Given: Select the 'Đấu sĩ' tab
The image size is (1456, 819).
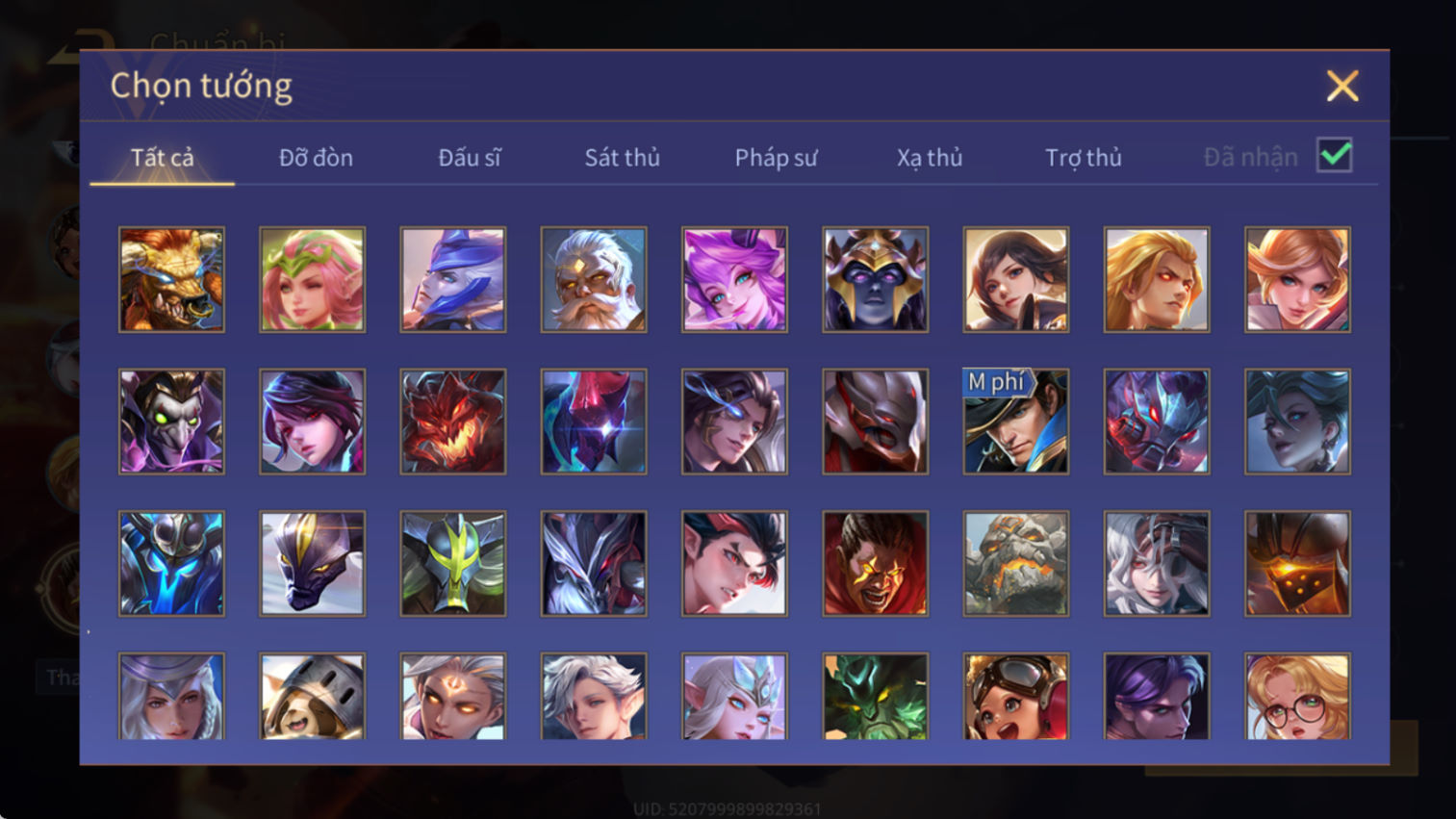Looking at the screenshot, I should 470,158.
